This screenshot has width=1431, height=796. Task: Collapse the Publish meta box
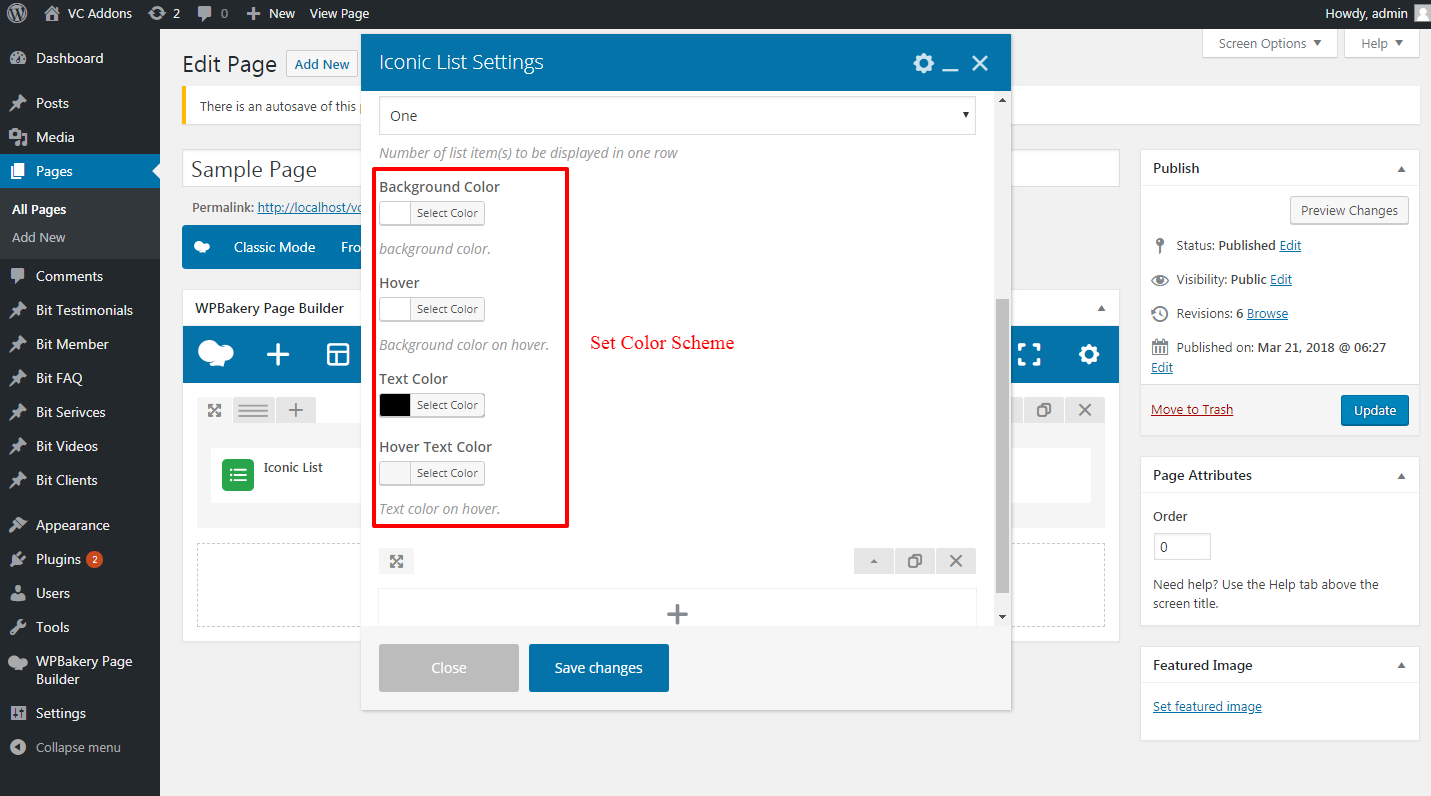click(1400, 169)
